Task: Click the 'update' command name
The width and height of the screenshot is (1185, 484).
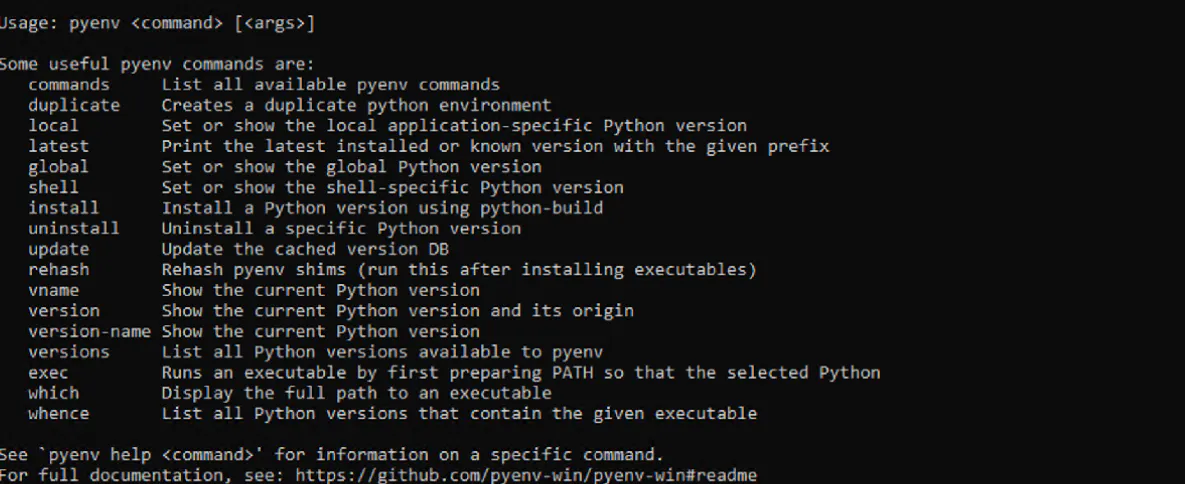Action: pyautogui.click(x=58, y=249)
